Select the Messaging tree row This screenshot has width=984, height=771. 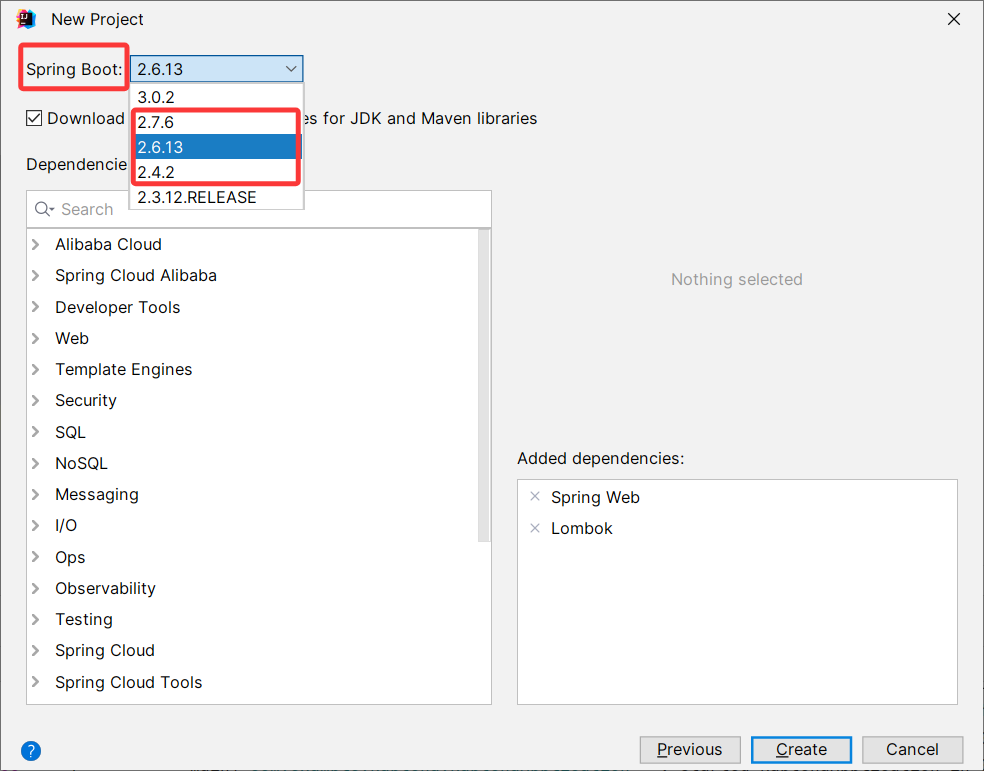point(252,494)
